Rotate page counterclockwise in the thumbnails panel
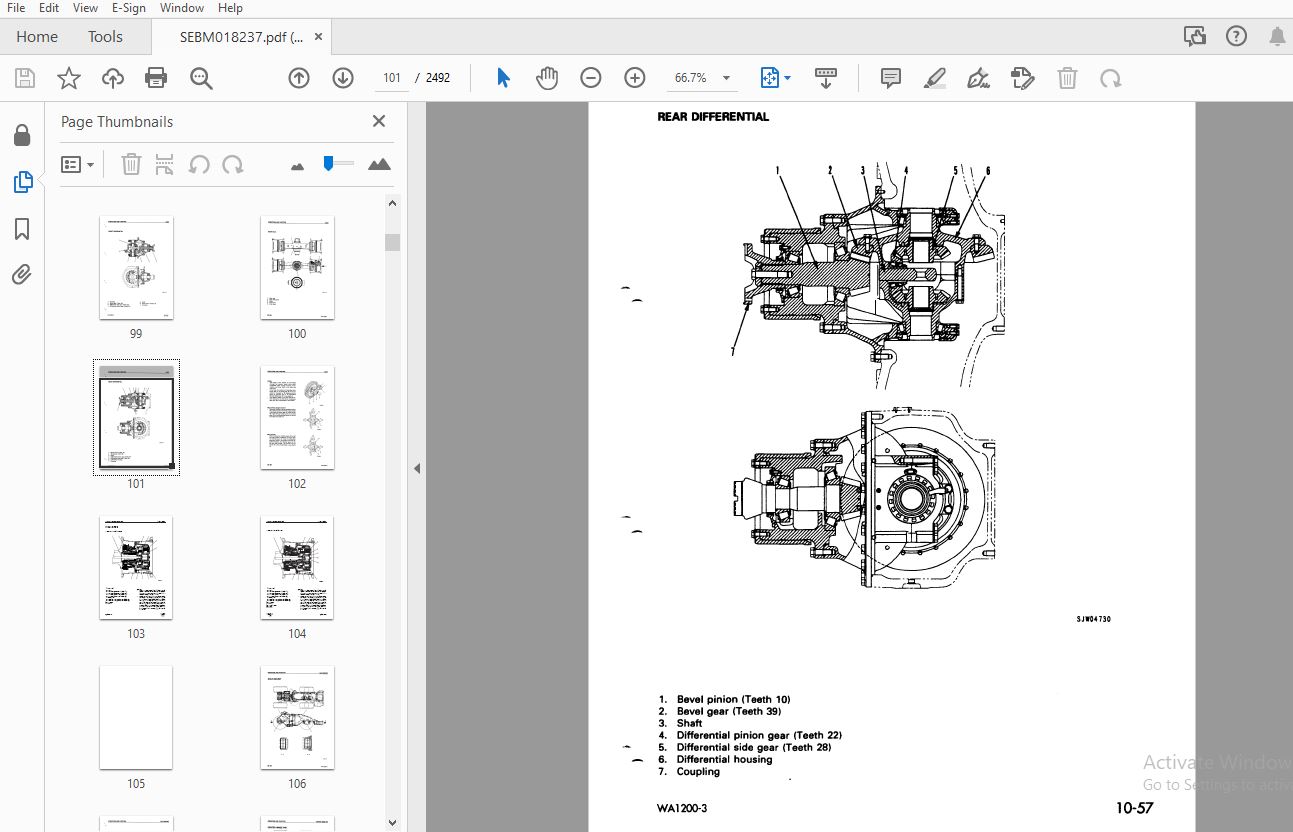This screenshot has width=1293, height=832. [199, 164]
